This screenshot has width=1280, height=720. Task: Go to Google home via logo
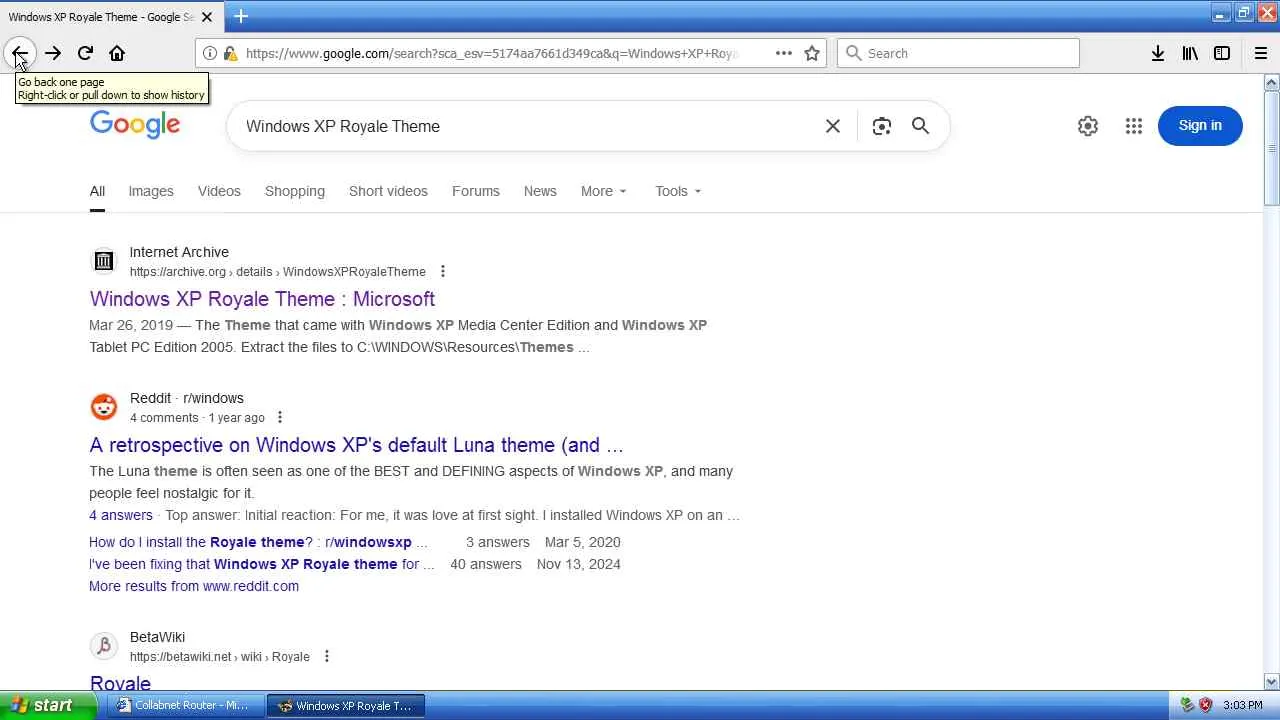click(135, 125)
